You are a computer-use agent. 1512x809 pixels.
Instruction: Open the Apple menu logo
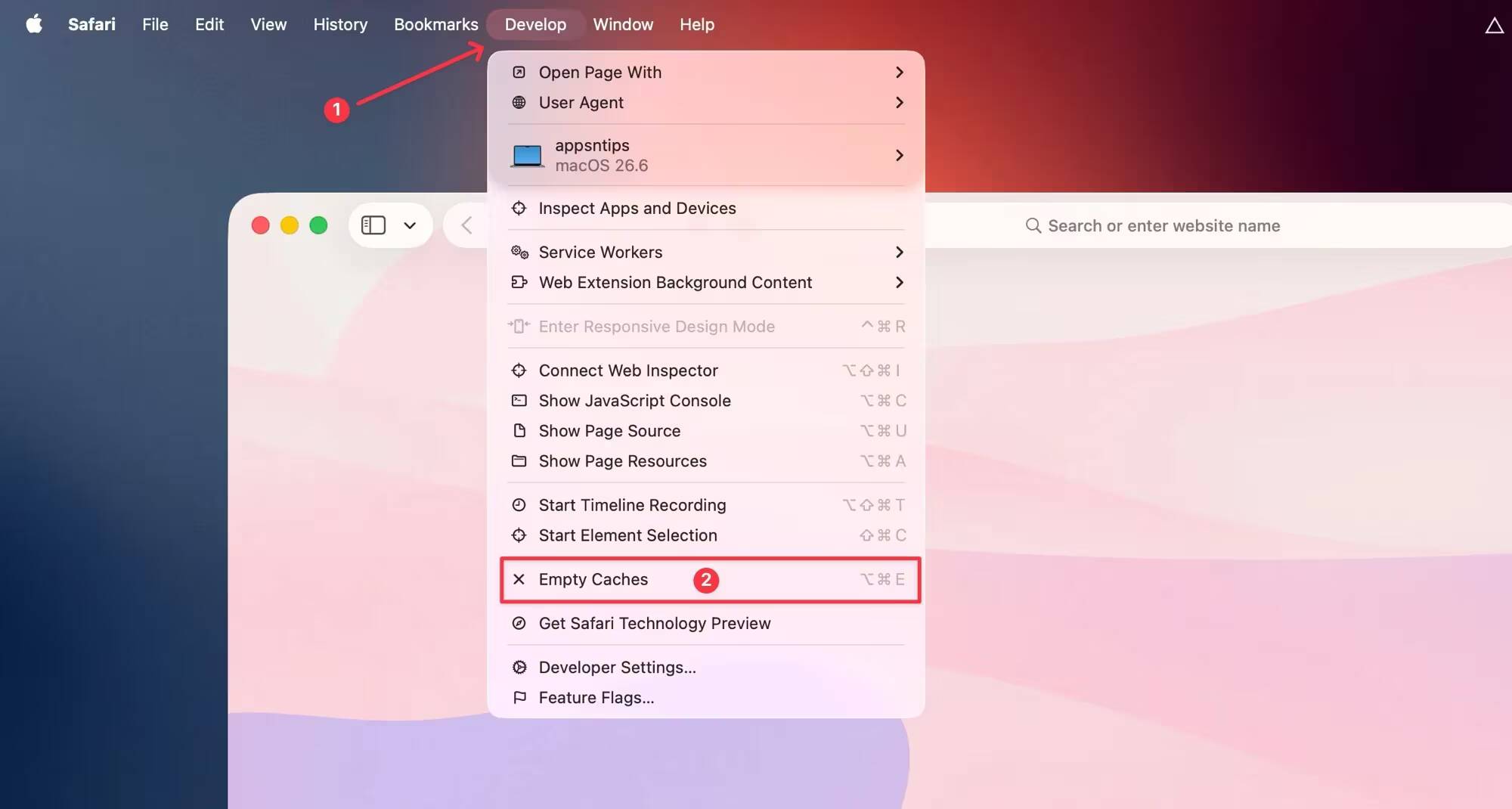(x=34, y=24)
